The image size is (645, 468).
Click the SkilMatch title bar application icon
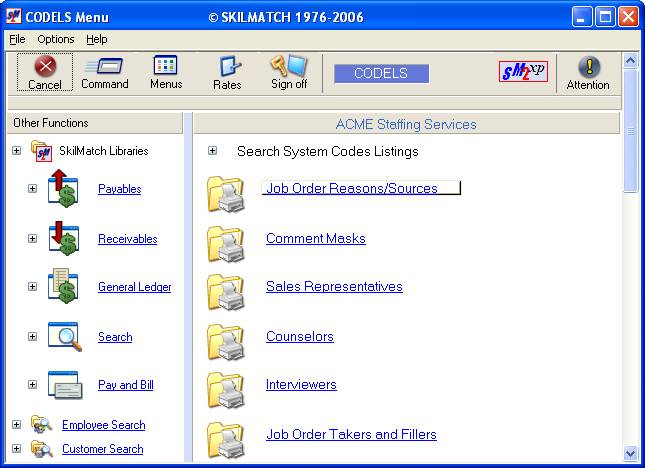click(x=14, y=16)
